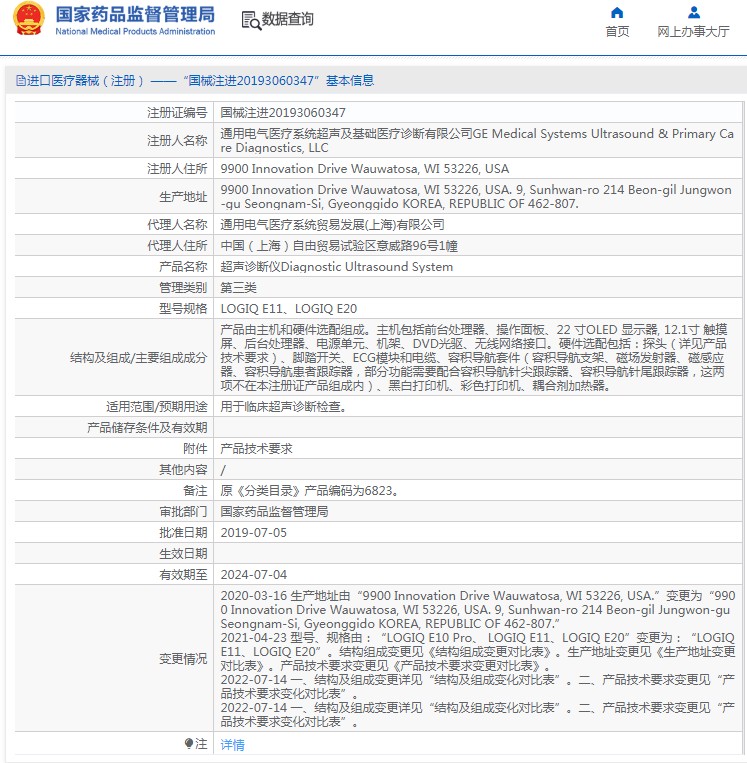The image size is (747, 763).
Task: Click the 首页 home icon
Action: pos(617,13)
